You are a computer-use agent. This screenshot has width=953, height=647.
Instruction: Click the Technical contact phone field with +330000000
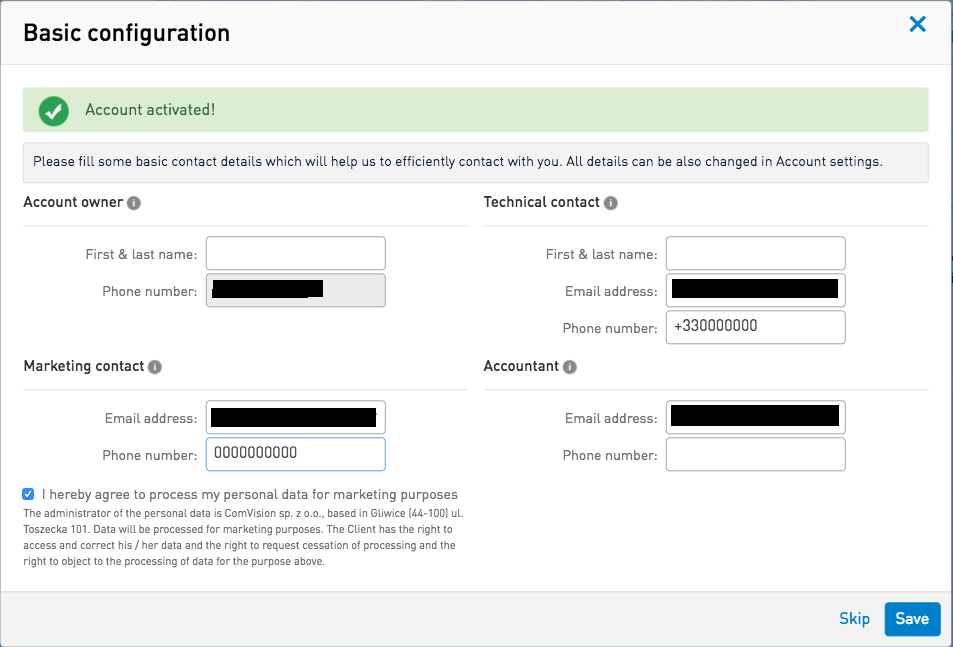[755, 327]
